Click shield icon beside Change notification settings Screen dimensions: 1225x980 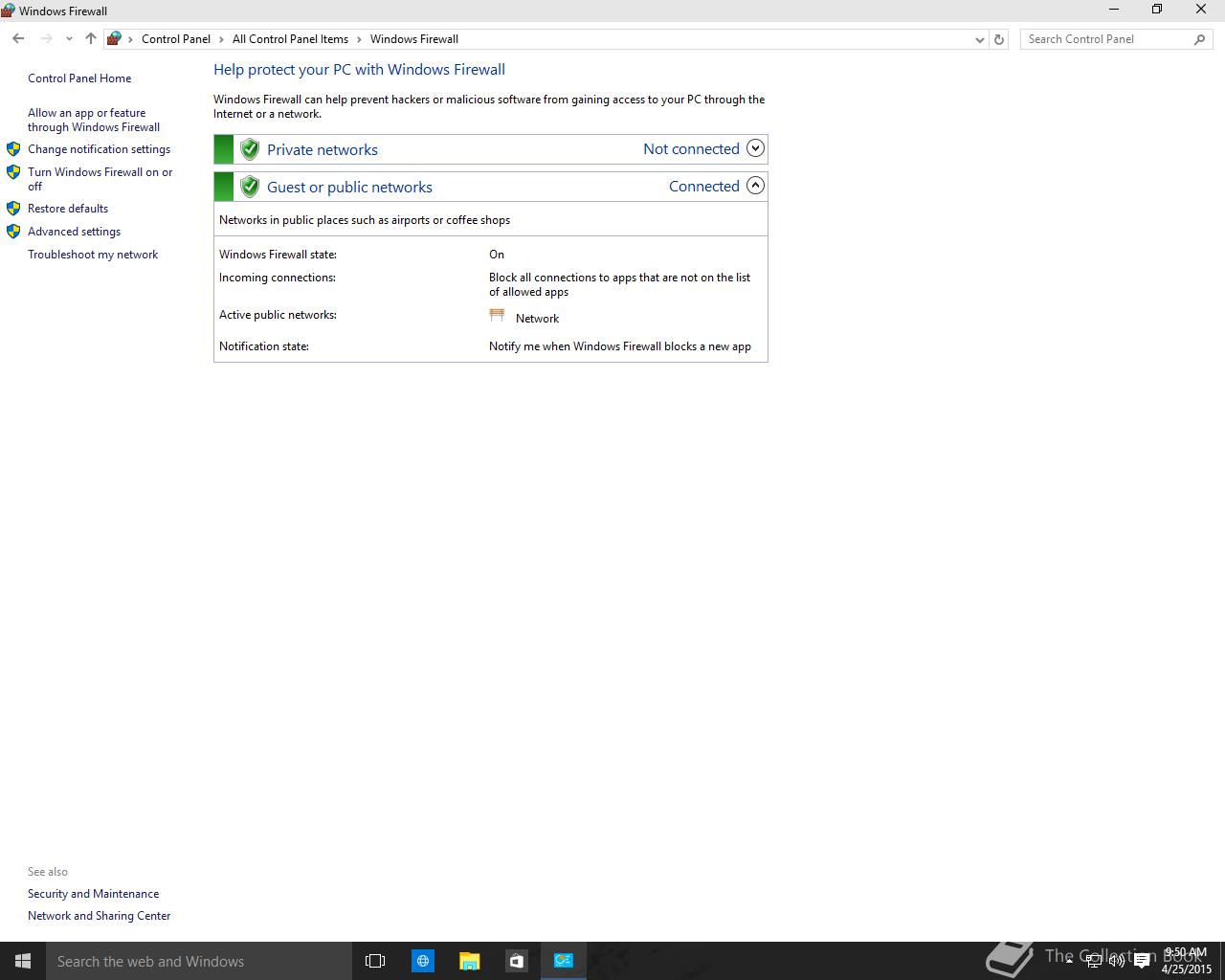tap(13, 149)
